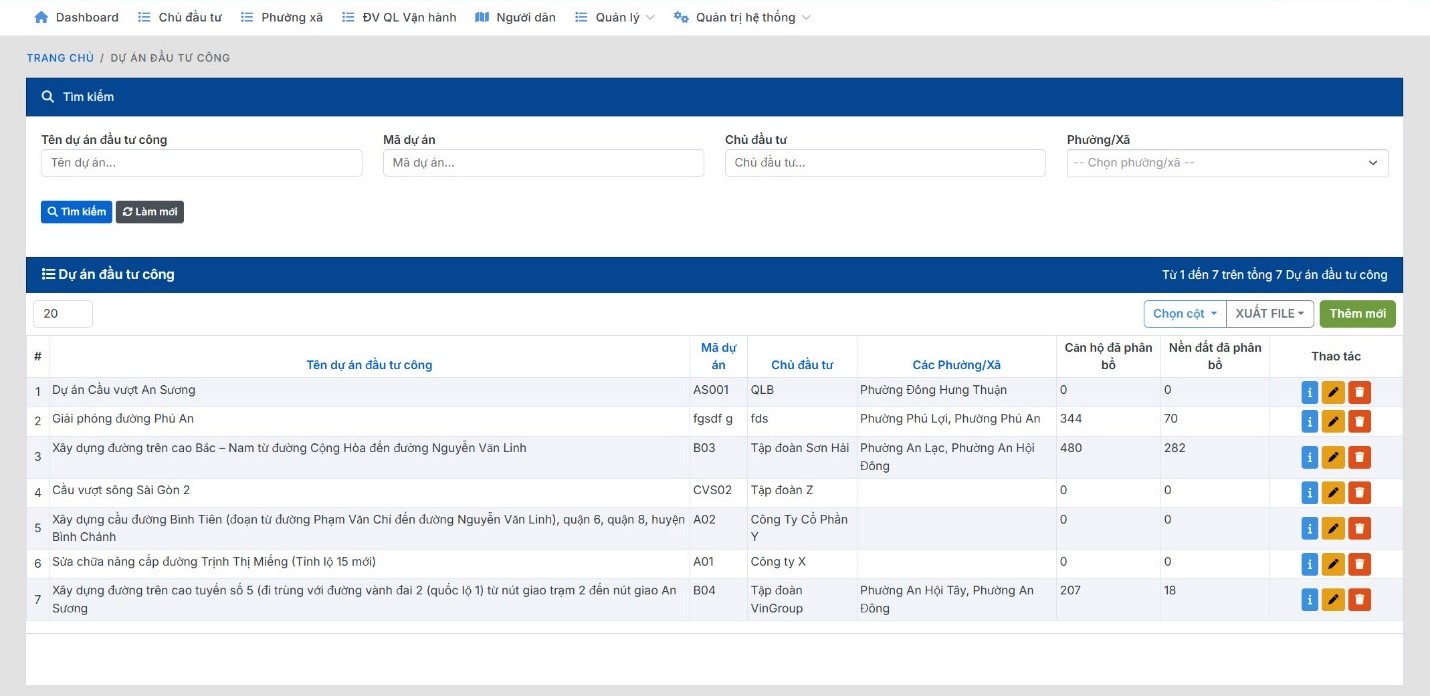
Task: Edit Cầu vượt sông Sài Gòn 2
Action: tap(1333, 492)
